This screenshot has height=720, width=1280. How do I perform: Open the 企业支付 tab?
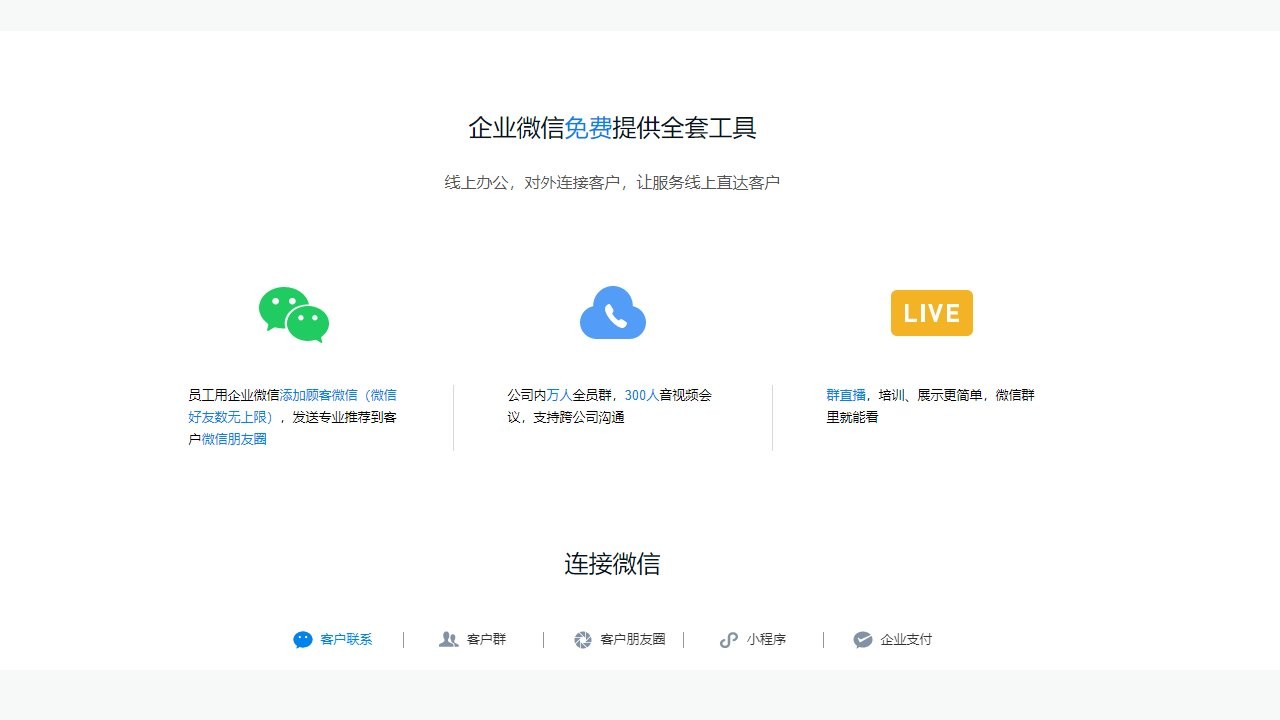[x=905, y=639]
